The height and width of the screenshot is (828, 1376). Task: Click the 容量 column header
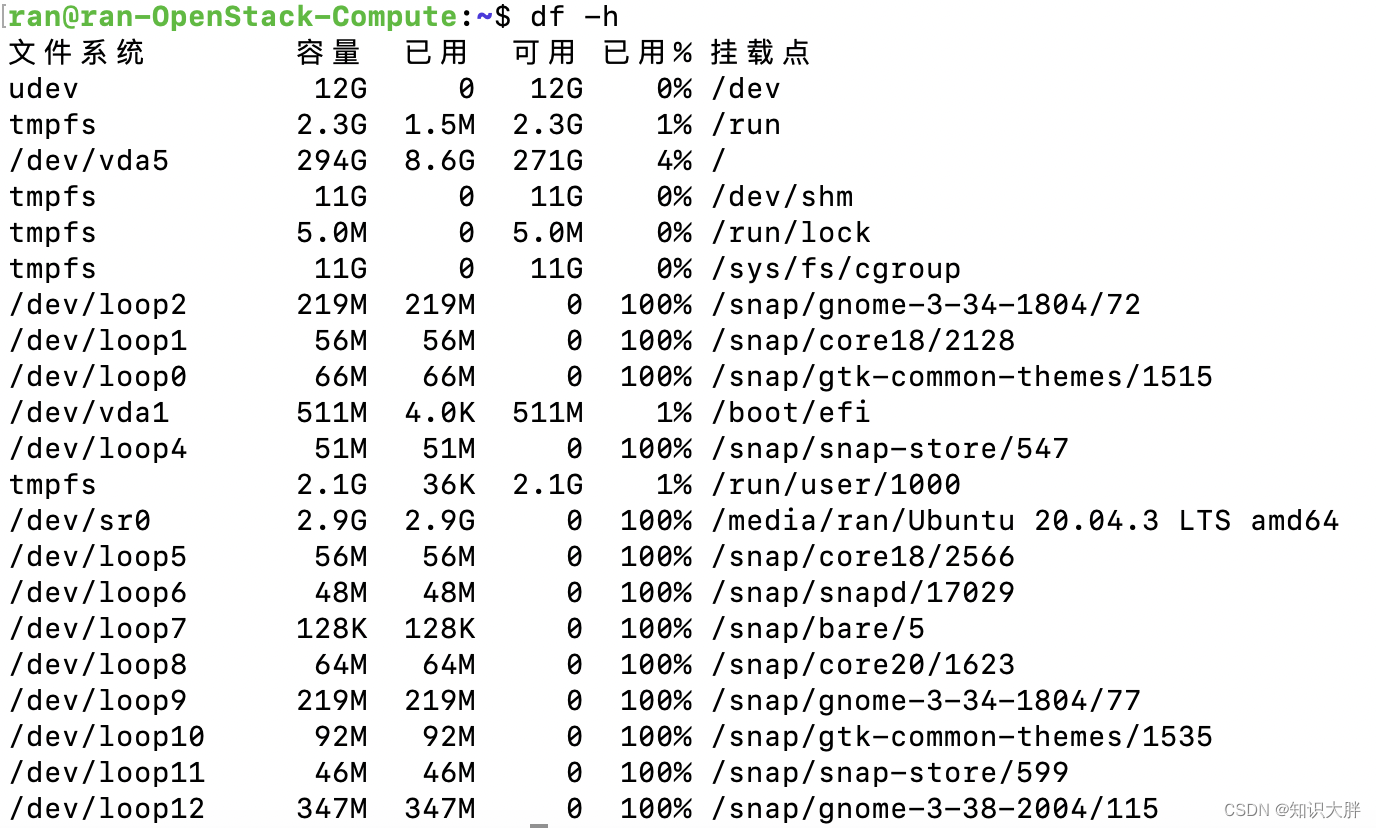coord(328,52)
